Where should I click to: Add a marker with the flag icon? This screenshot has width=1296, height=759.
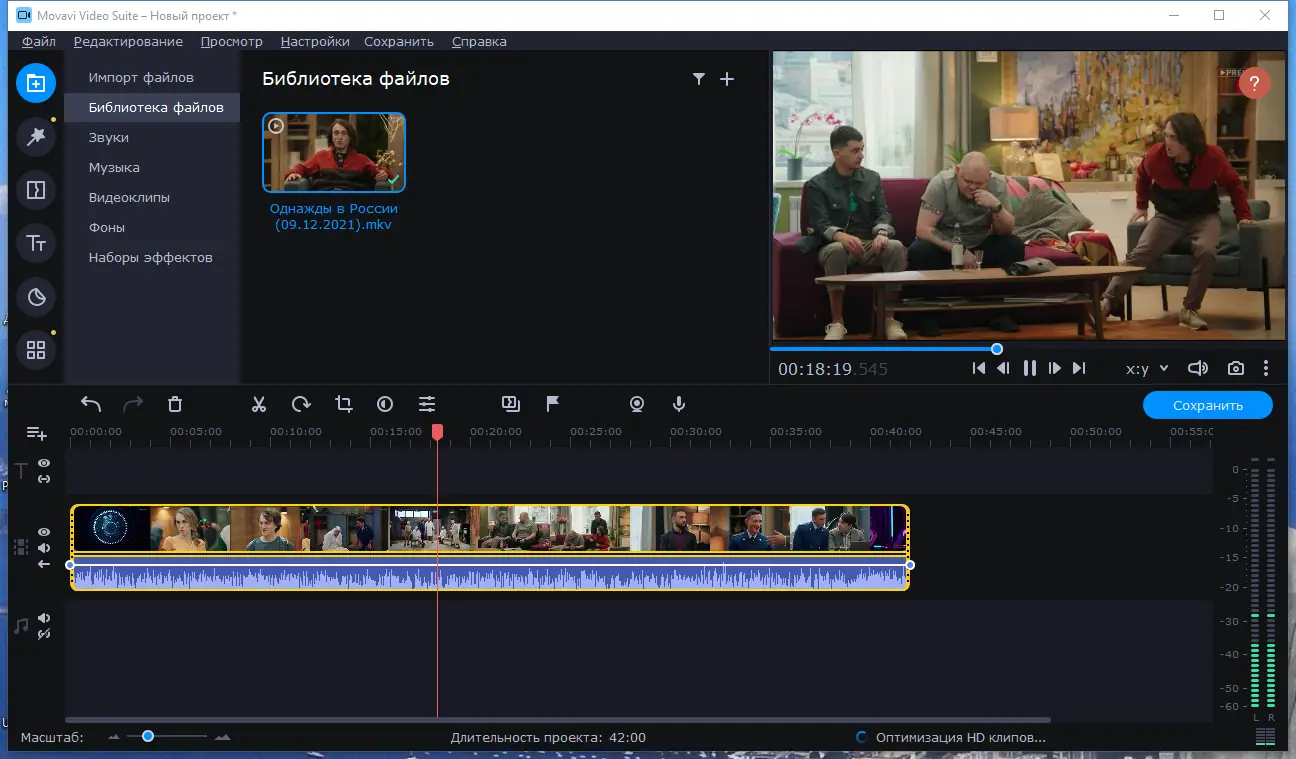552,404
